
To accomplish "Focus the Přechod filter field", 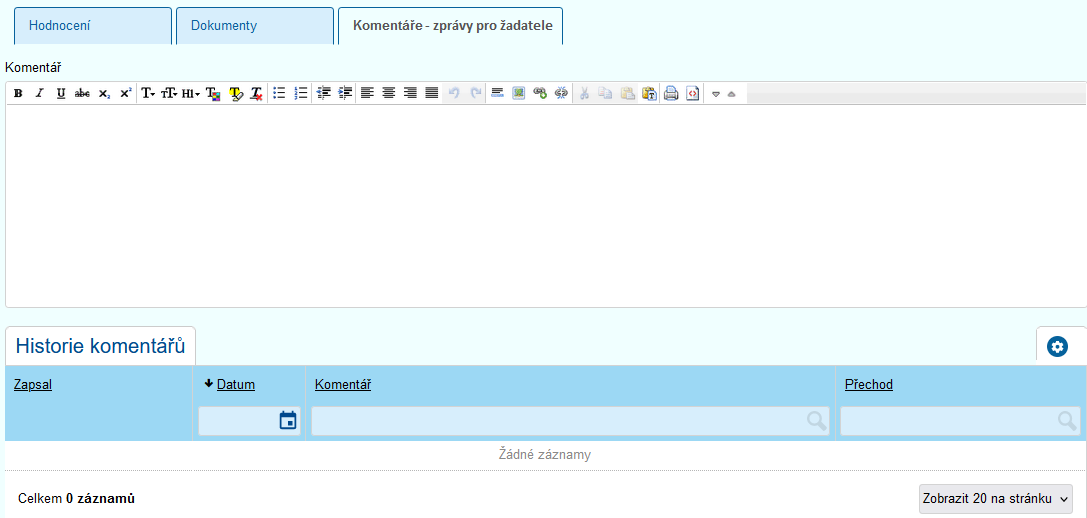I will coord(960,421).
